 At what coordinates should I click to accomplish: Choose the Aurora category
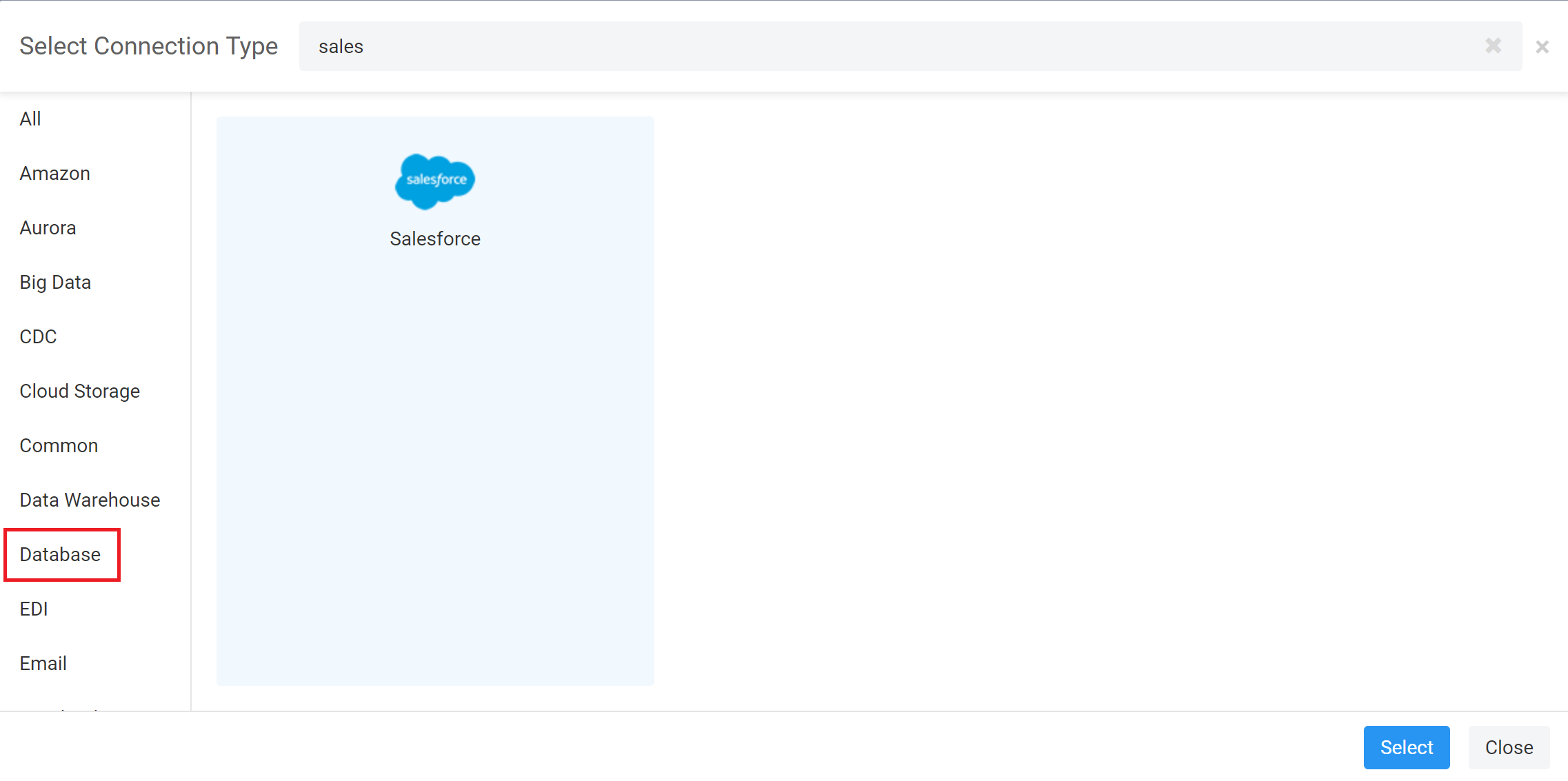coord(48,228)
